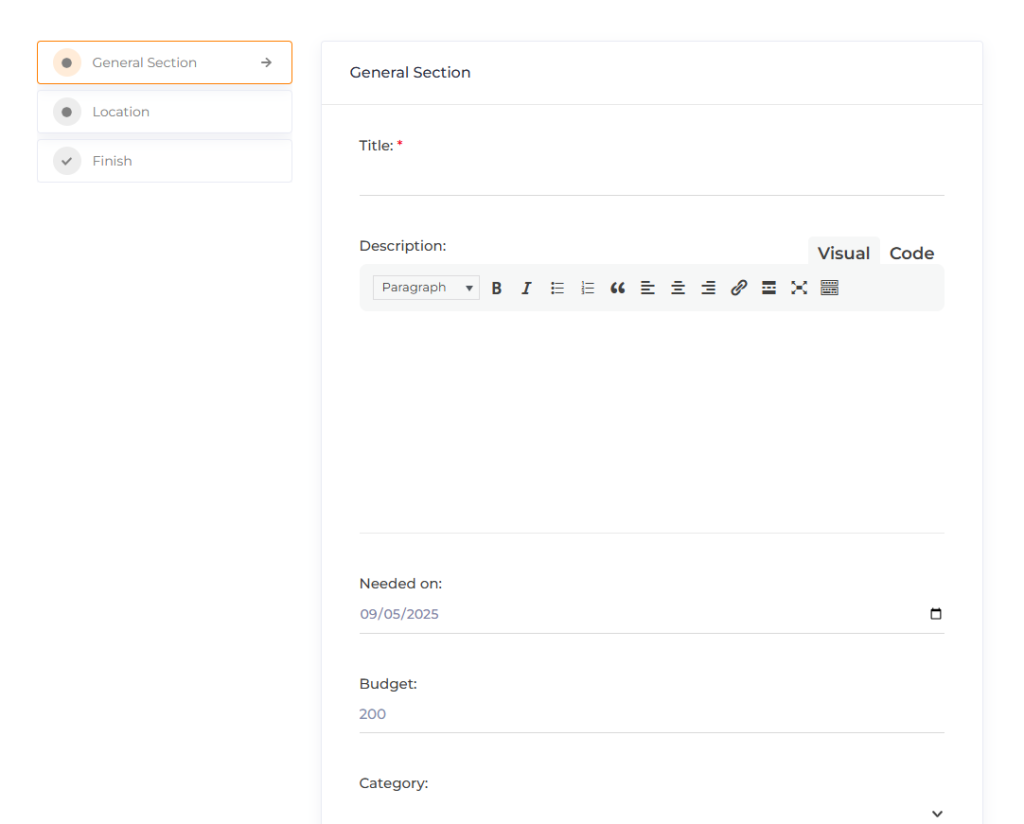Insert a Read More tag
This screenshot has height=824, width=1024.
tap(769, 288)
